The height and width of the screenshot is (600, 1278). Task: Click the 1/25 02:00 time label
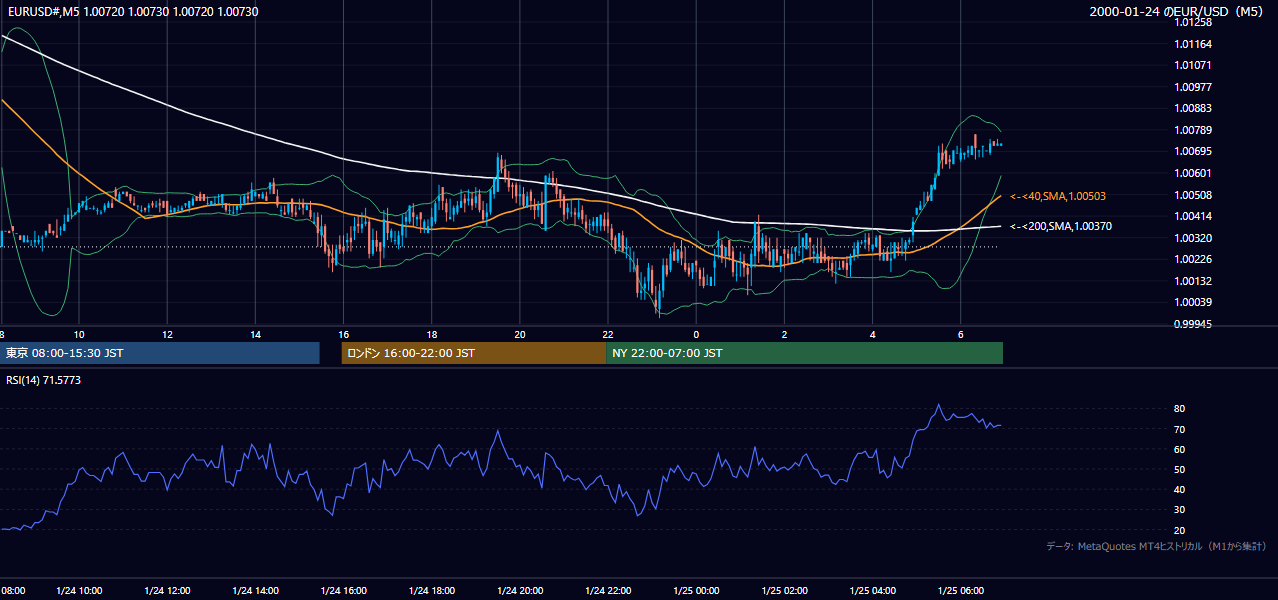tap(784, 590)
